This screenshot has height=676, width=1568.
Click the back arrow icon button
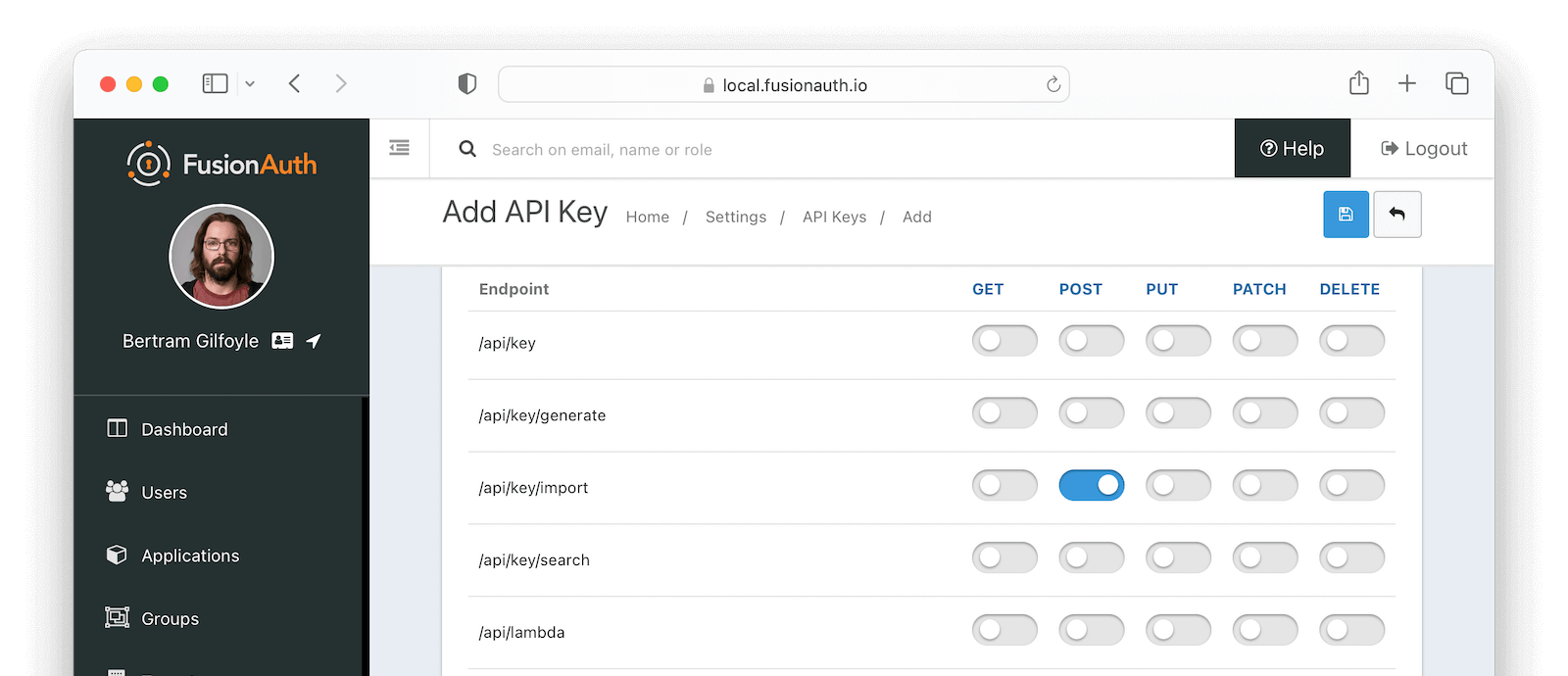1396,215
